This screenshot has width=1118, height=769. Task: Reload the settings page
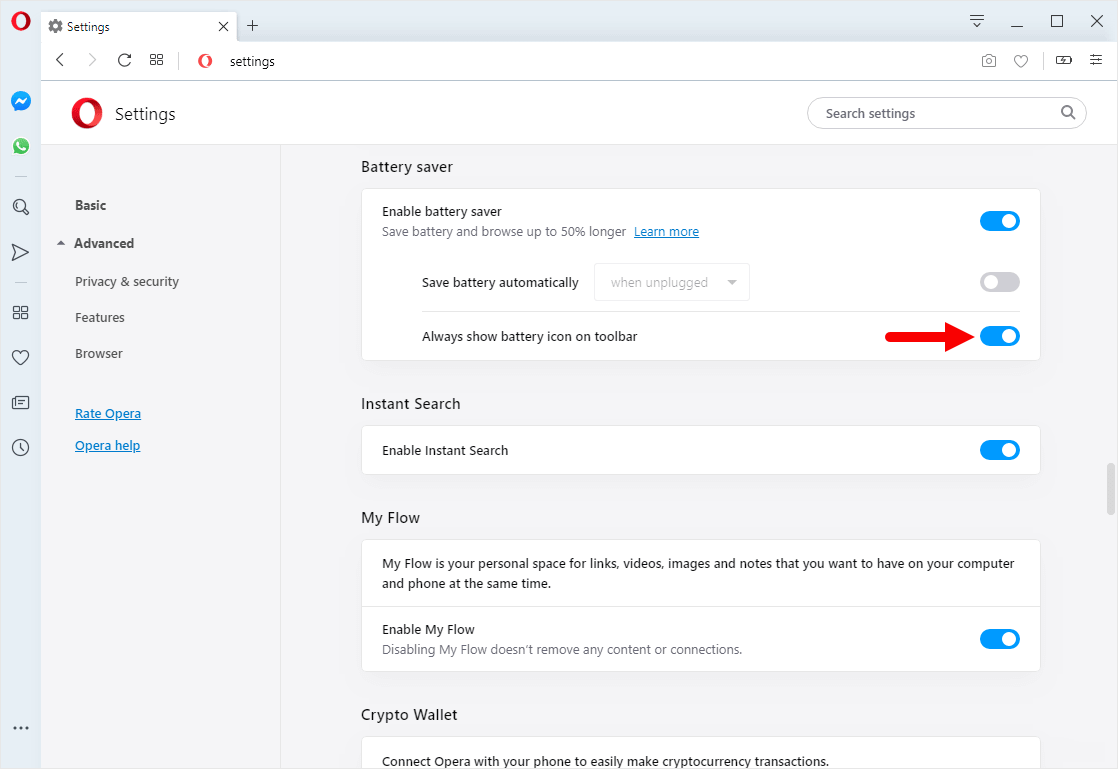tap(124, 61)
